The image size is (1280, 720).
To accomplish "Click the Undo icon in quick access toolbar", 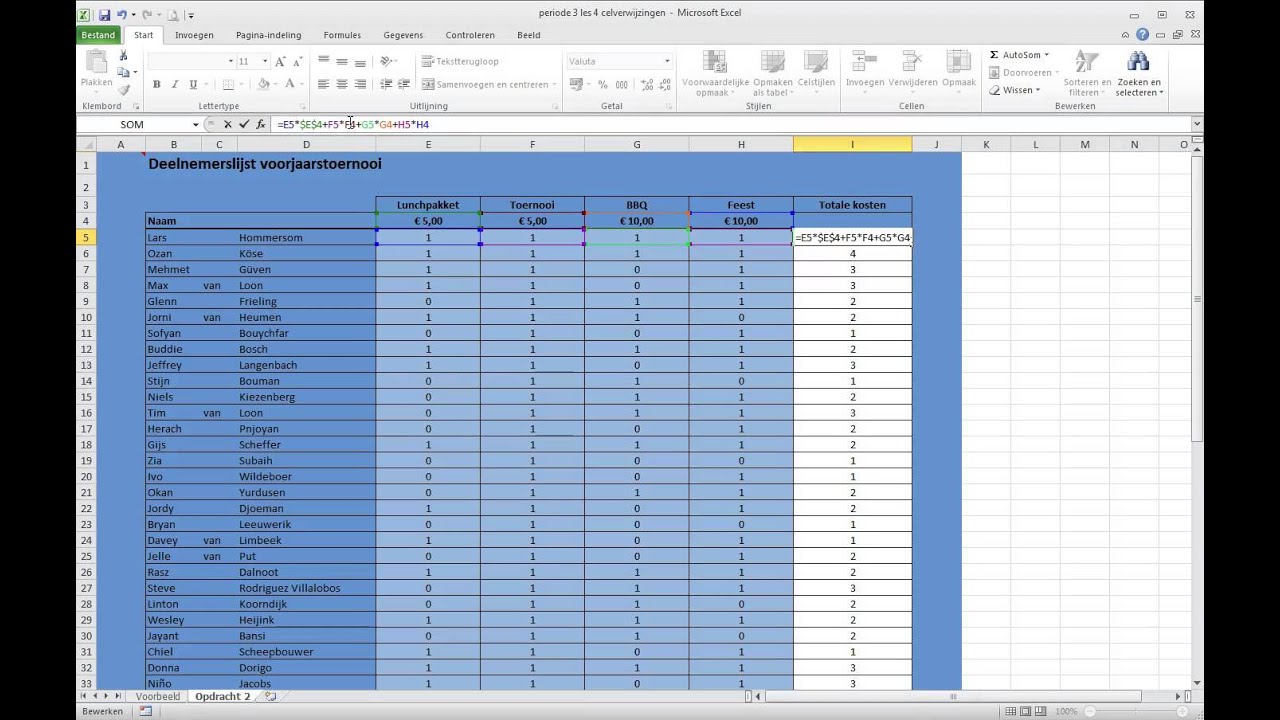I will (x=122, y=15).
